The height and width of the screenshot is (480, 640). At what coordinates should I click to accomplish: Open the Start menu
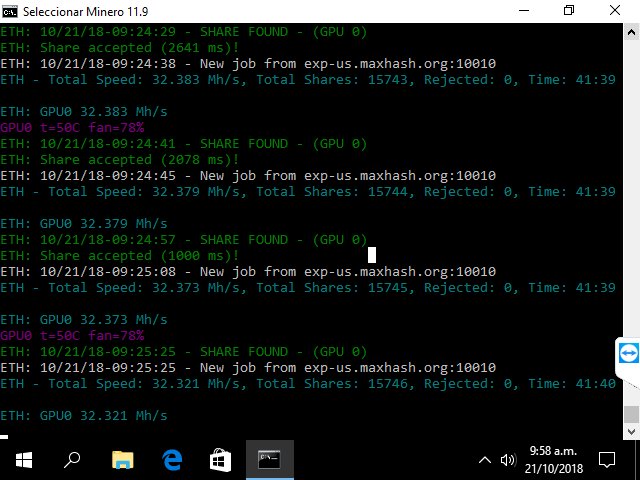[x=24, y=460]
